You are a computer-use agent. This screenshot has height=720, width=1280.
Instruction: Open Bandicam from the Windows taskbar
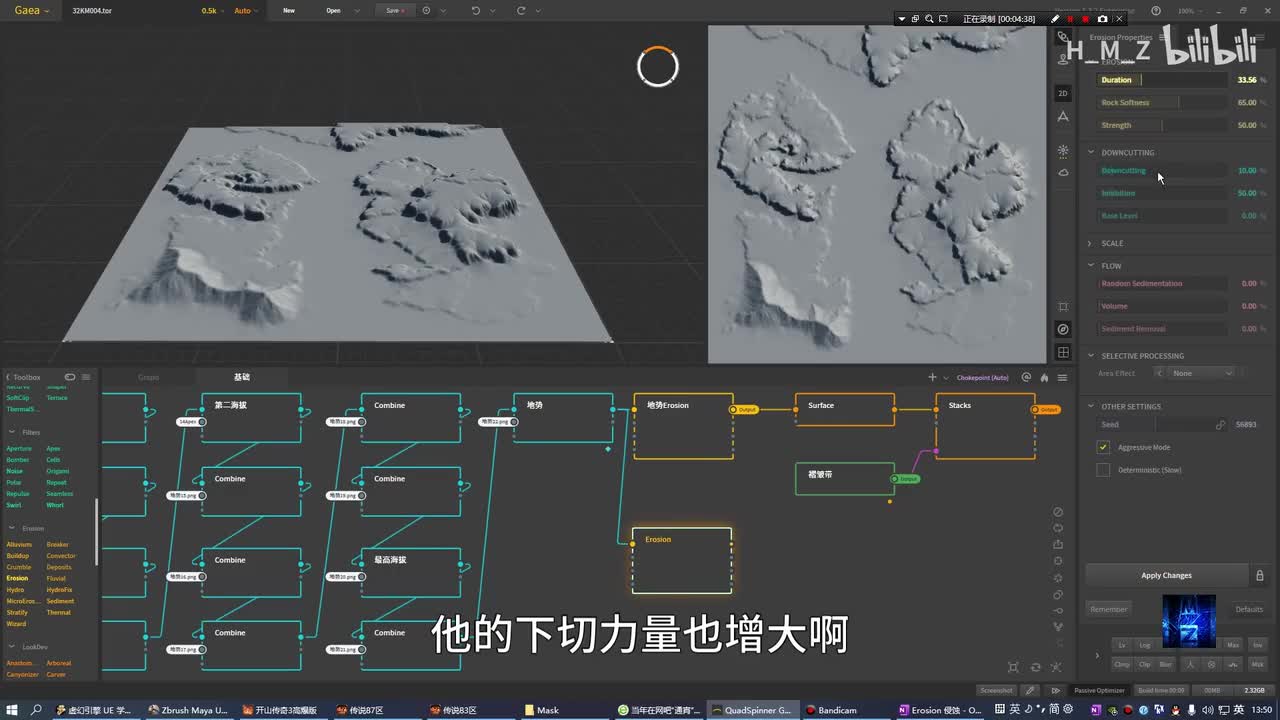838,710
